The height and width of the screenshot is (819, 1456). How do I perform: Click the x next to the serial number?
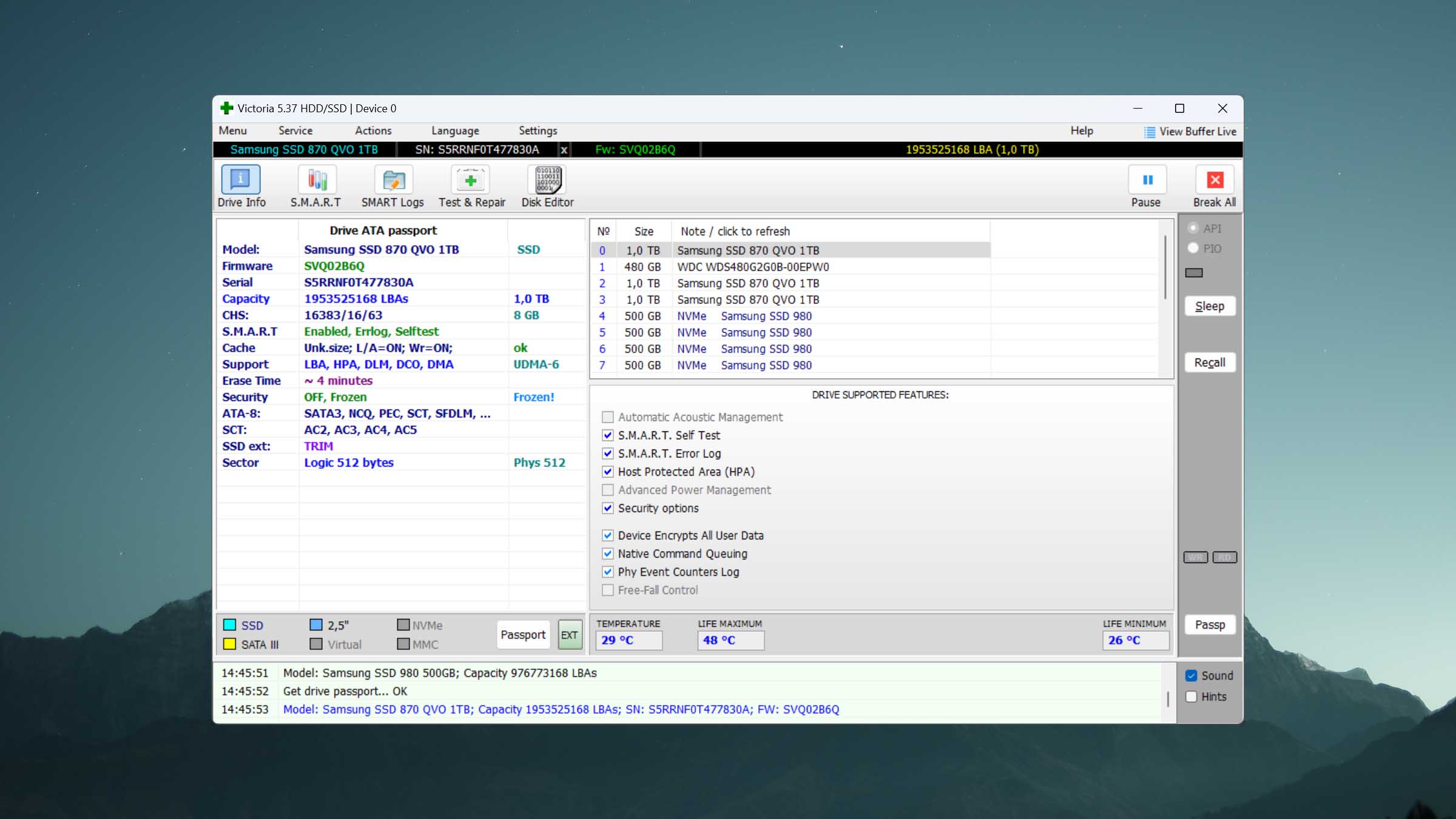[x=564, y=149]
